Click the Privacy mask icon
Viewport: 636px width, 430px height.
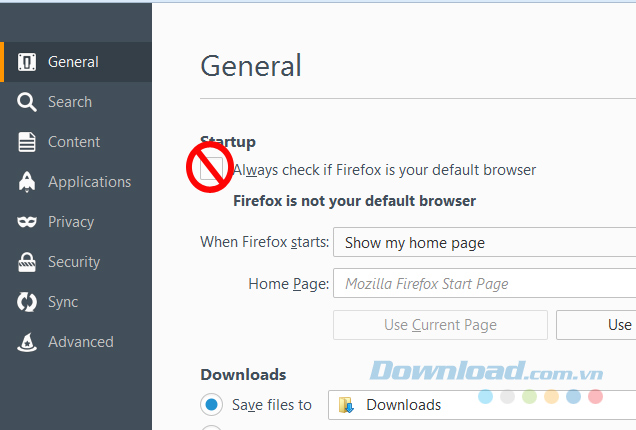click(x=28, y=222)
